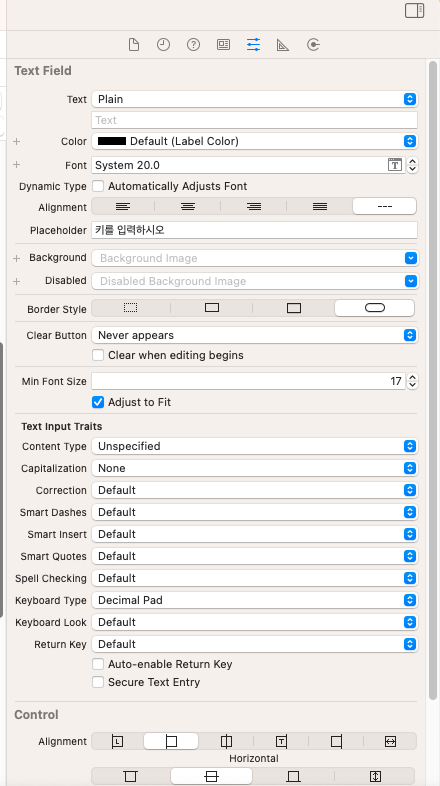Open the Text type dropdown showing Plain
The image size is (440, 786).
tap(255, 99)
